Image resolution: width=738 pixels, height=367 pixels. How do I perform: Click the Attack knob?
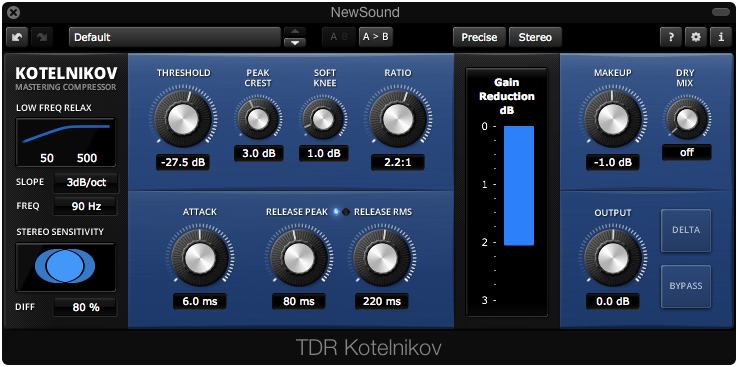[200, 258]
